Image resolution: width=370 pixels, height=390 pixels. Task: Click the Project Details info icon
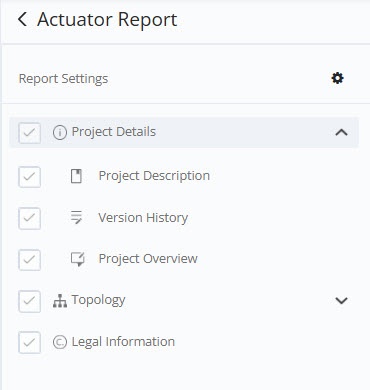pos(60,132)
